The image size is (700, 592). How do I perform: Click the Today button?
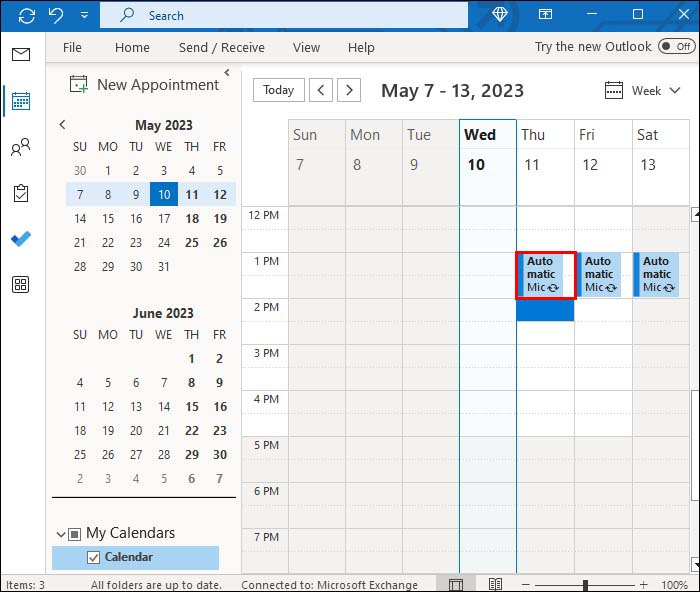[279, 90]
